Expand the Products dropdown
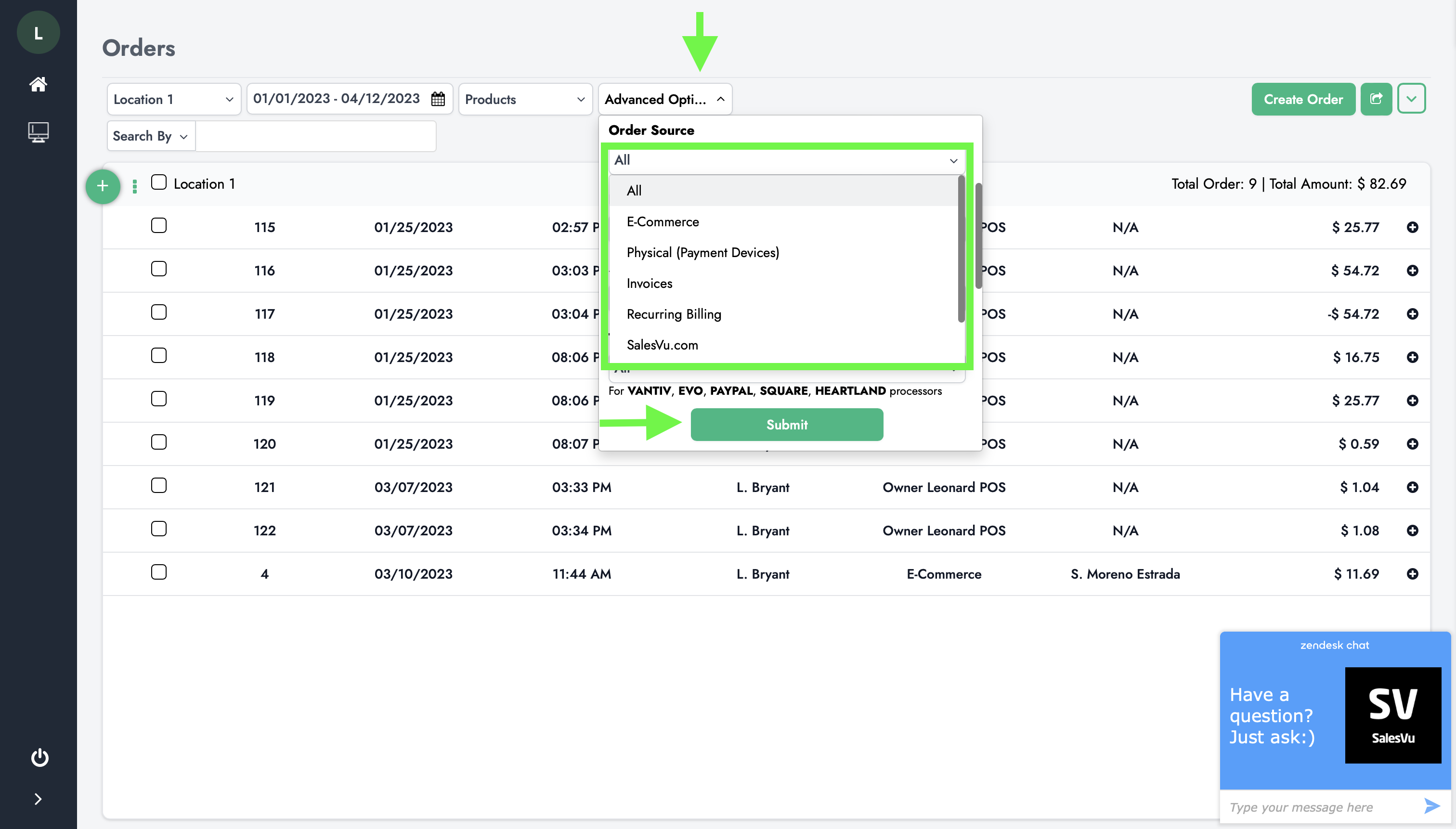 coord(524,99)
